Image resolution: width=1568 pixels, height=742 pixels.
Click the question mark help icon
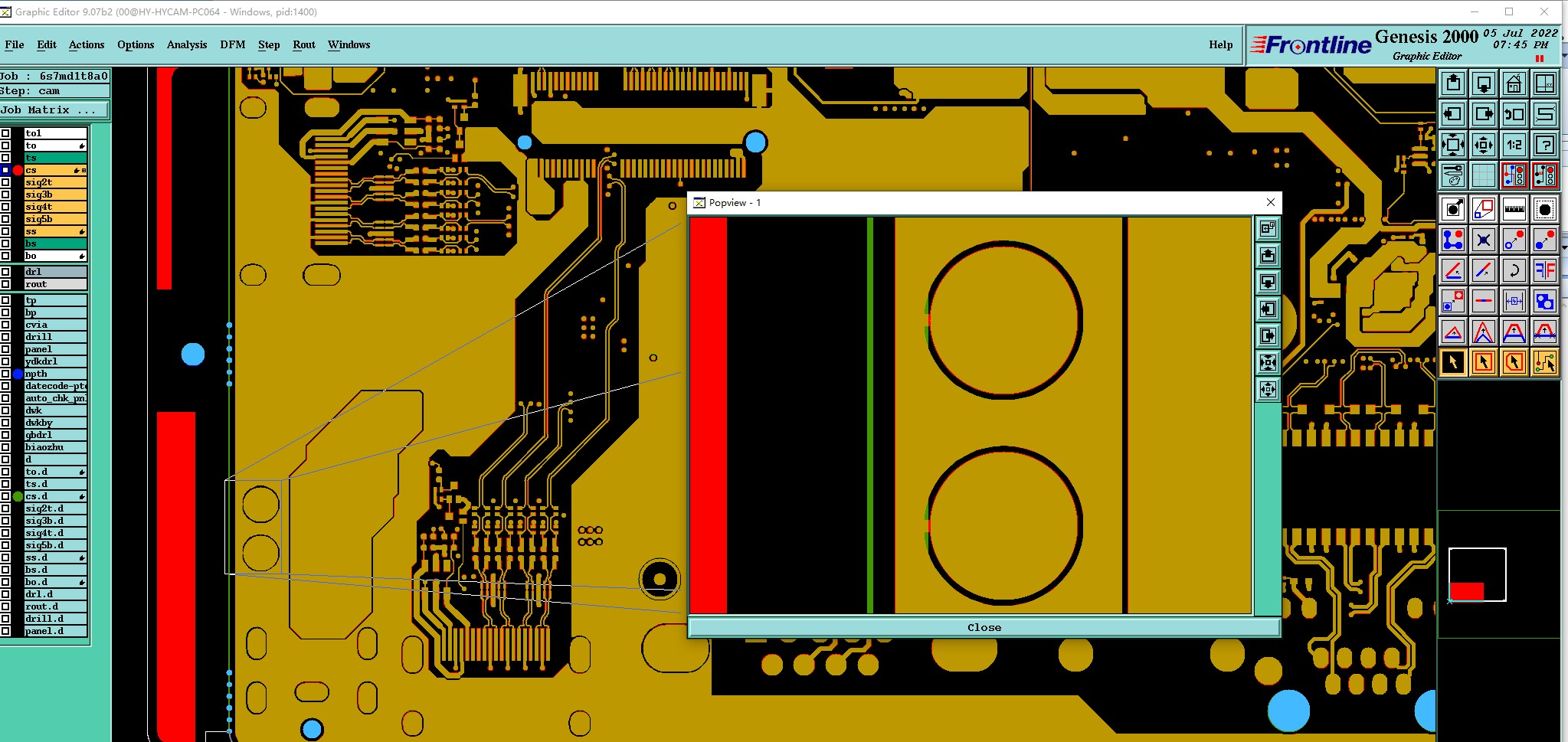pyautogui.click(x=1545, y=145)
